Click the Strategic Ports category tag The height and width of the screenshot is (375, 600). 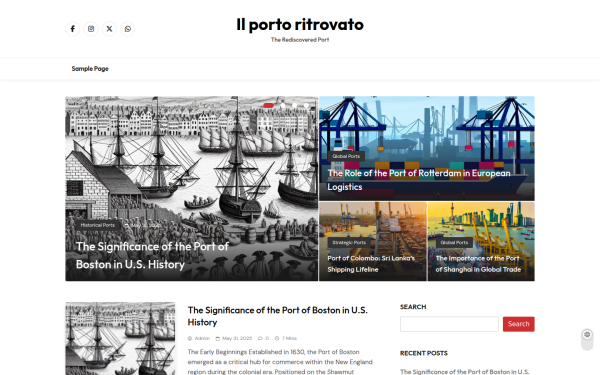click(349, 243)
